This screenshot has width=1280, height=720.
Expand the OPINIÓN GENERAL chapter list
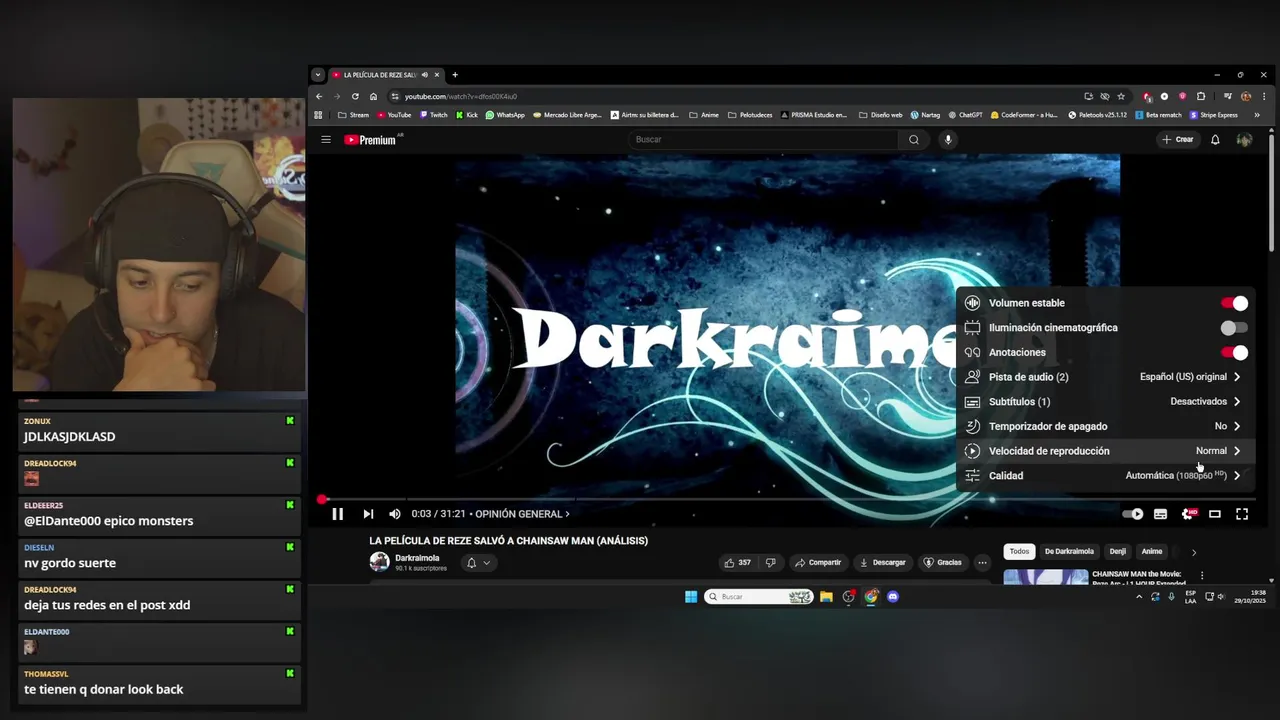(x=522, y=514)
